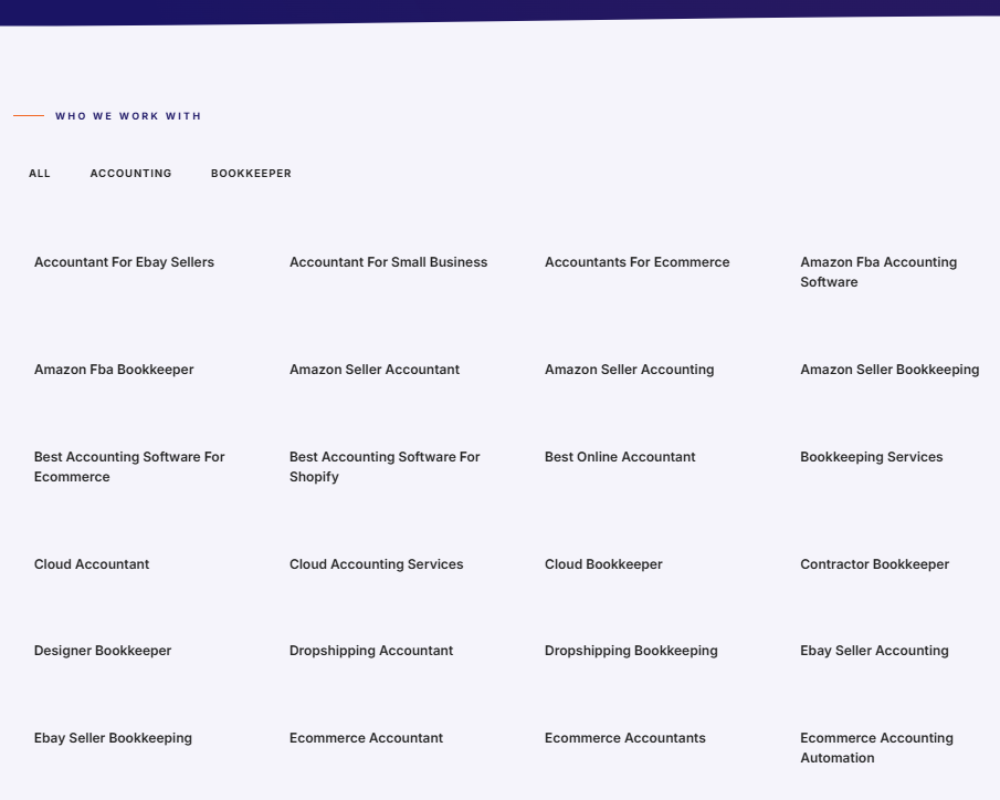Open Accountant For Ebay Sellers link
Viewport: 1000px width, 800px height.
[x=124, y=262]
